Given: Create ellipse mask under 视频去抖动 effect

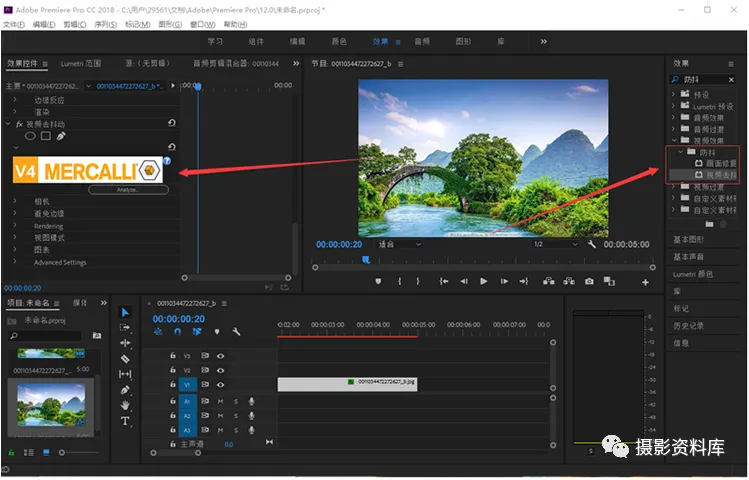Looking at the screenshot, I should click(x=30, y=135).
